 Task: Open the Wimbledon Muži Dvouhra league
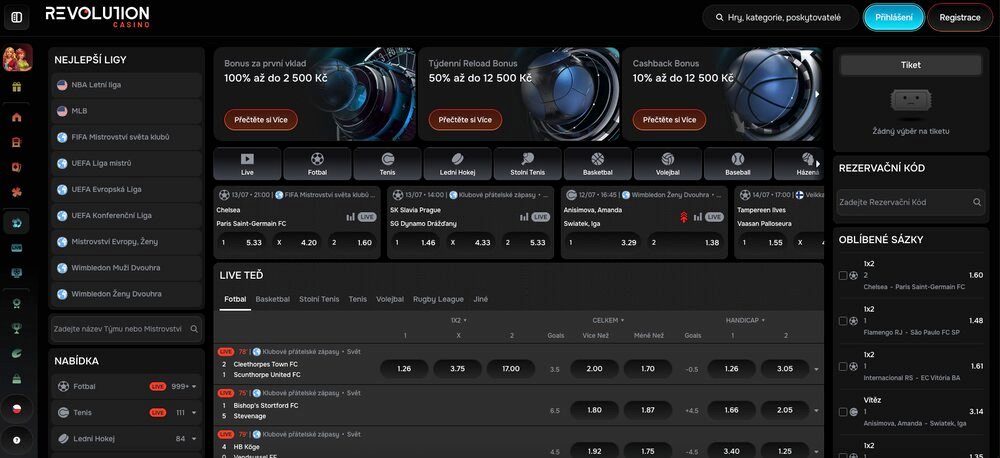tap(126, 268)
